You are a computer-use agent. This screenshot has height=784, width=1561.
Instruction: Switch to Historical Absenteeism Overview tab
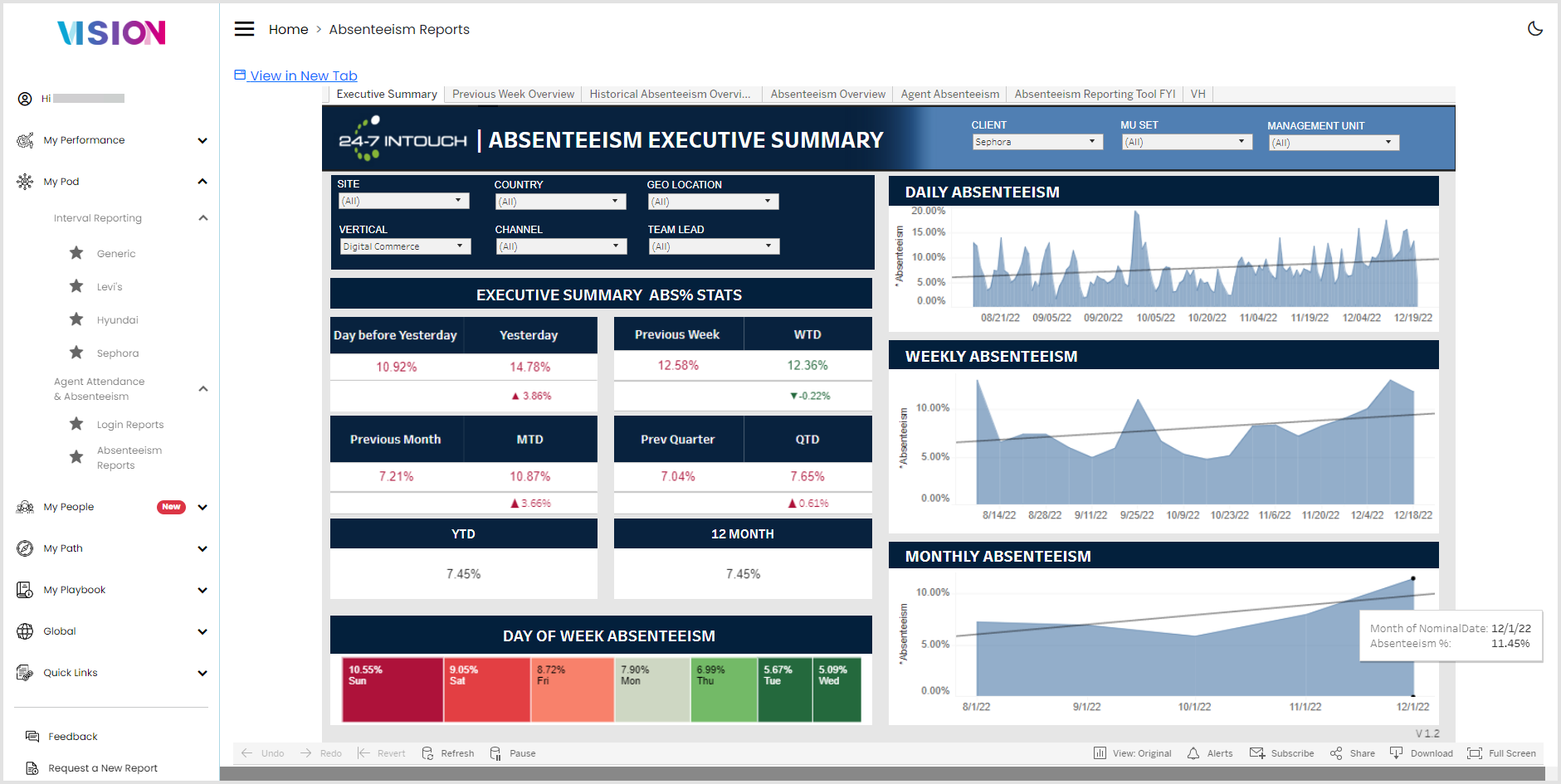pyautogui.click(x=670, y=95)
